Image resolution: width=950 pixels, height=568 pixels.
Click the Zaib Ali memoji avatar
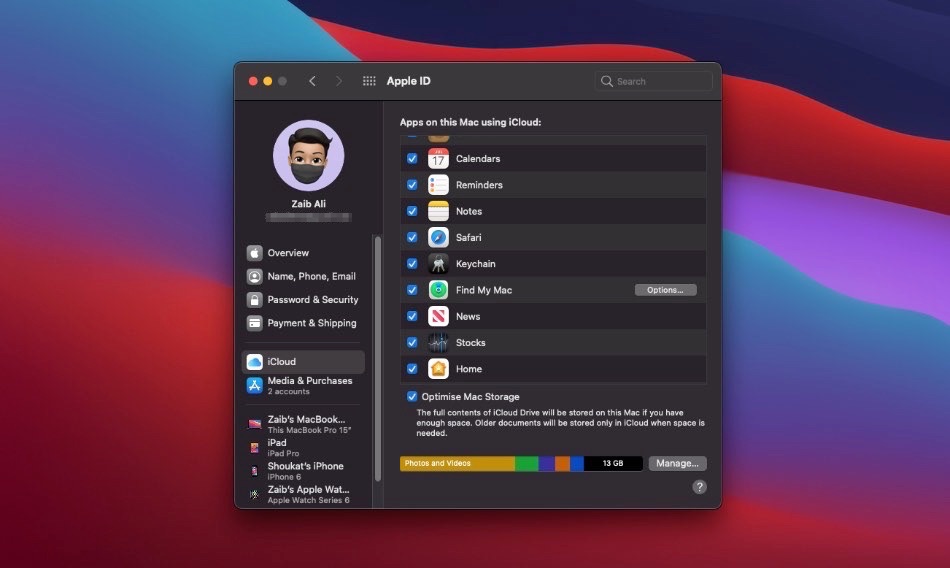308,155
